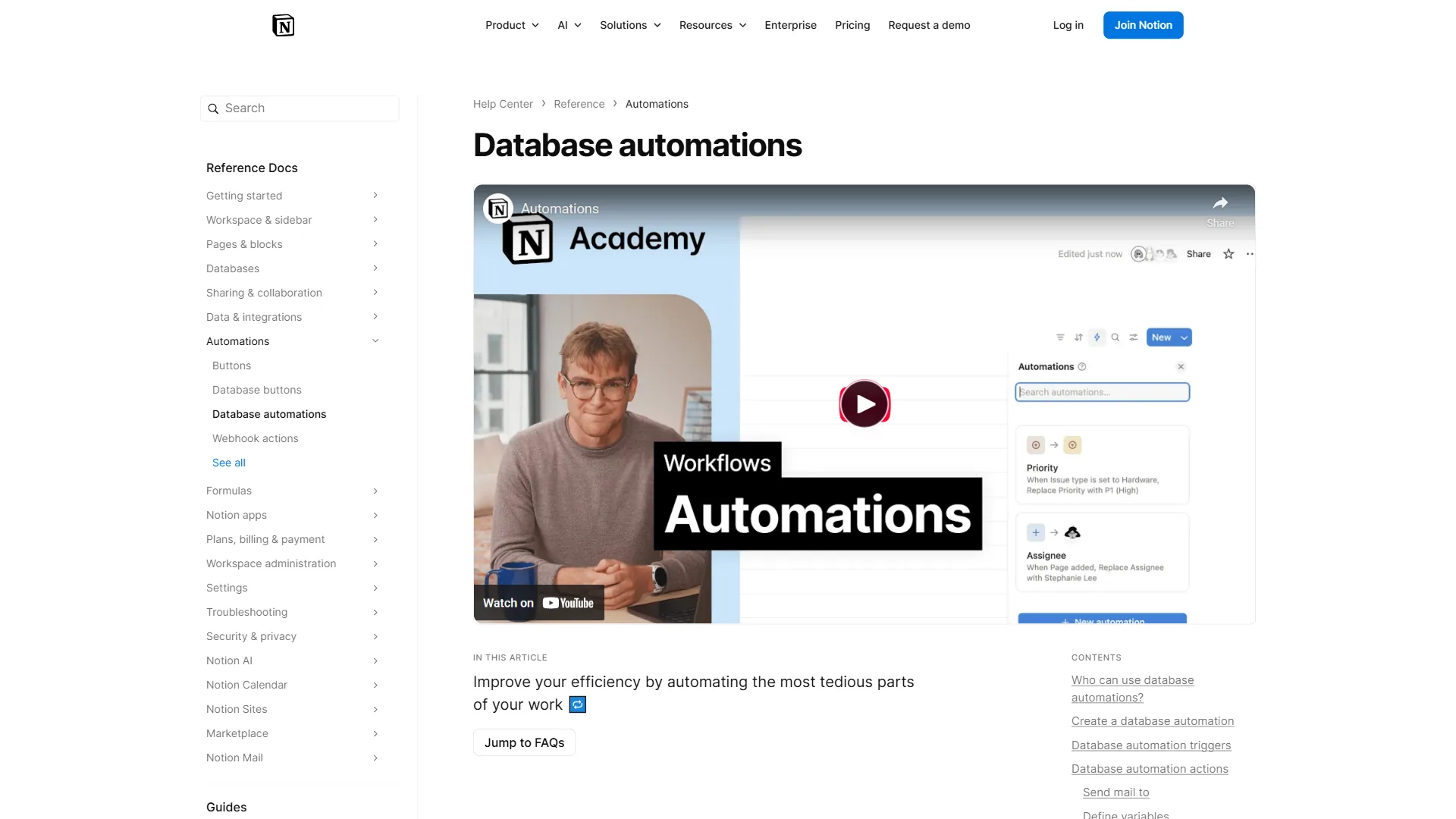Open the AI dropdown menu
The image size is (1456, 819).
click(570, 25)
